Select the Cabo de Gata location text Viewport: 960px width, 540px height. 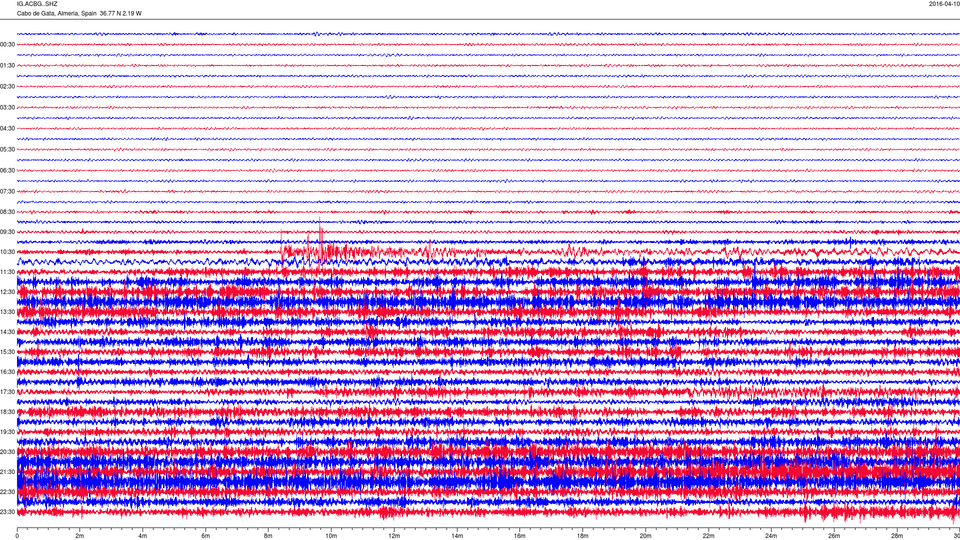[79, 13]
